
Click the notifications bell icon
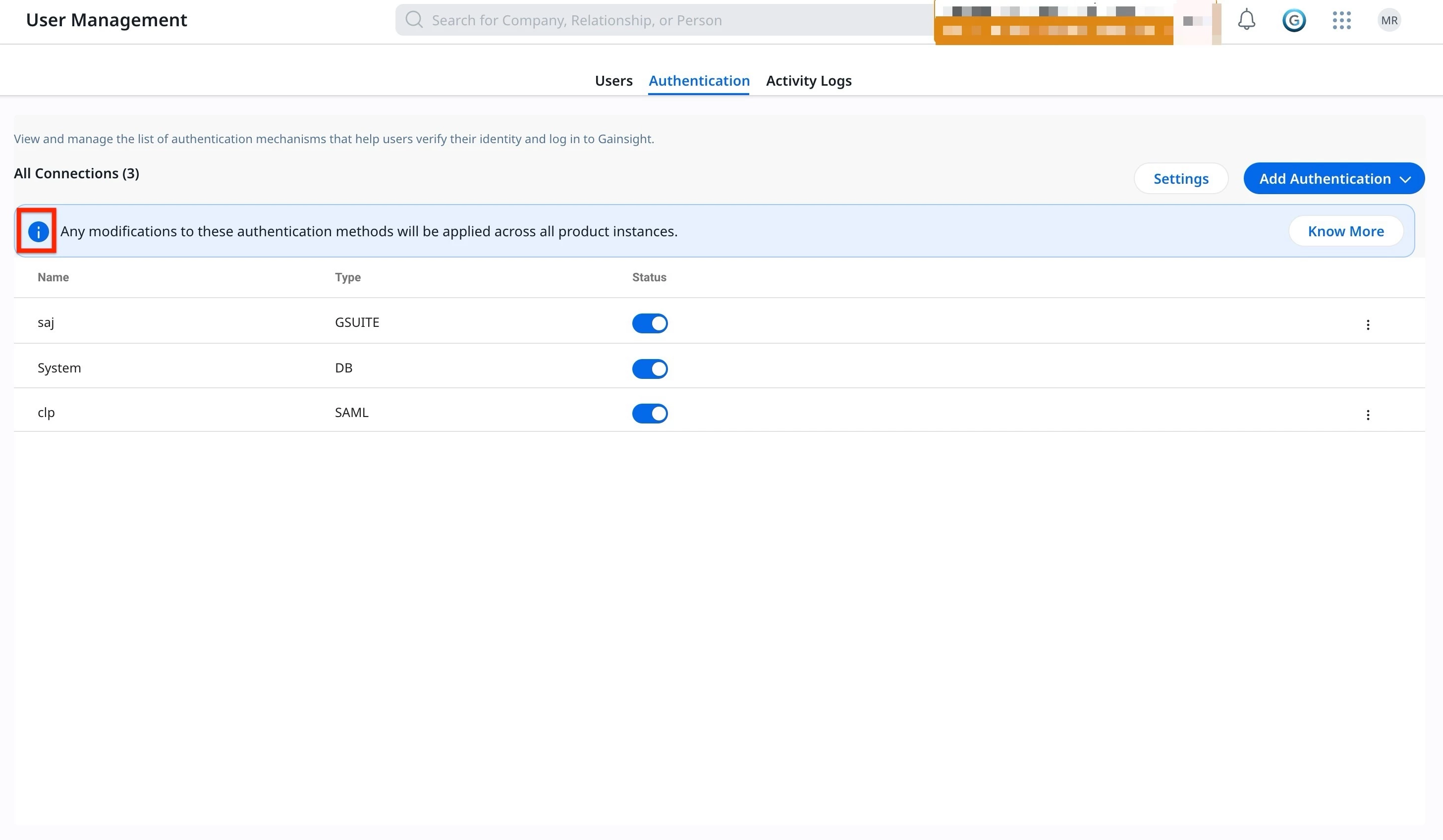(x=1246, y=20)
